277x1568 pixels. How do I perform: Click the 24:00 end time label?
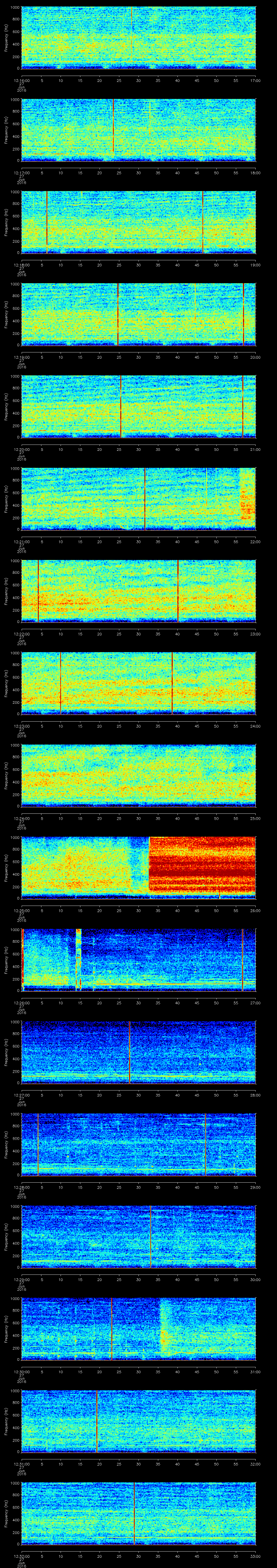coord(256,726)
